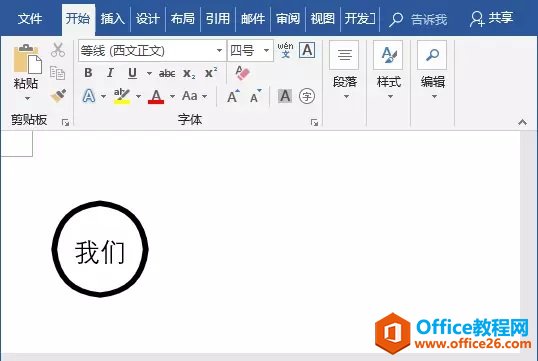
Task: Switch to the 插入 insert tab
Action: [113, 18]
